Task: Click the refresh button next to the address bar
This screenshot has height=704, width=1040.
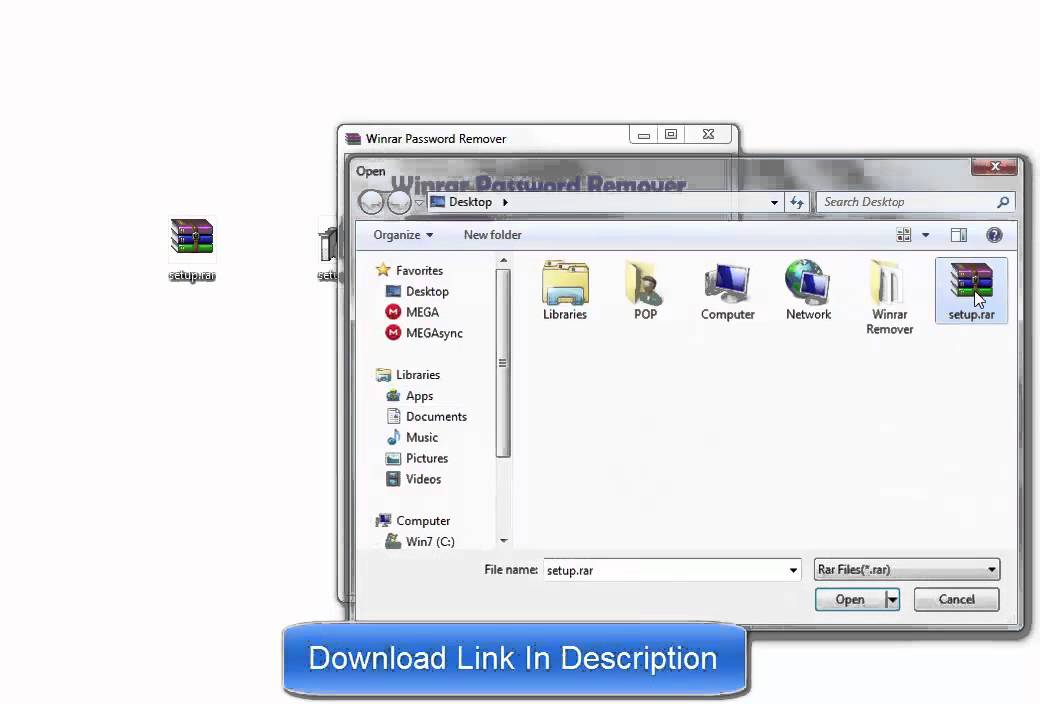Action: point(797,202)
